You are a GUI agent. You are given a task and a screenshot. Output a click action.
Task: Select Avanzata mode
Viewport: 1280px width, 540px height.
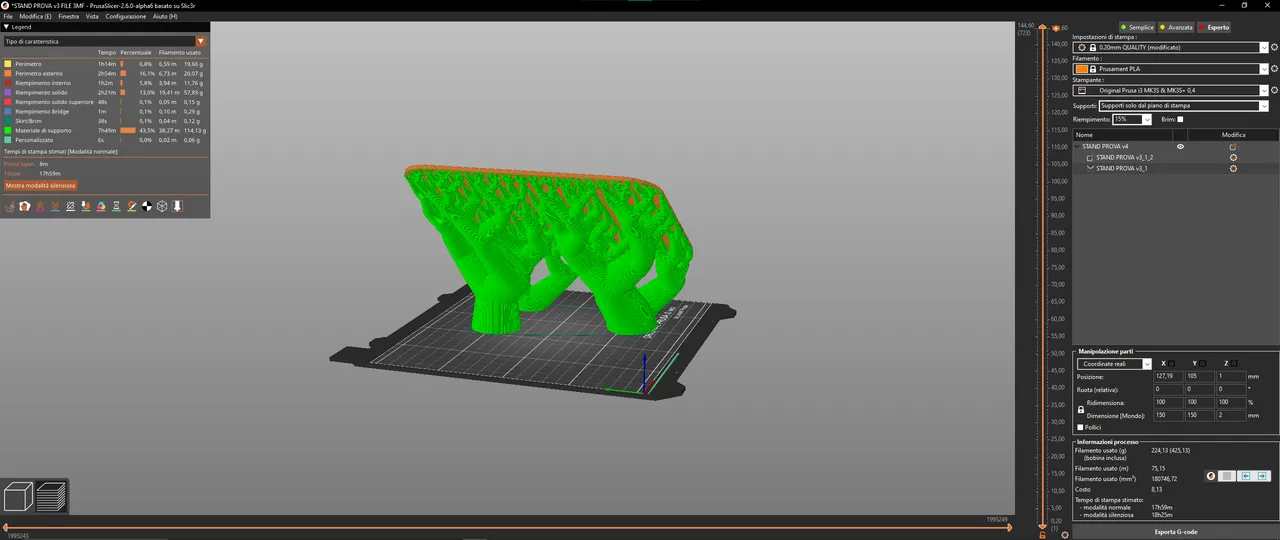coord(1176,27)
